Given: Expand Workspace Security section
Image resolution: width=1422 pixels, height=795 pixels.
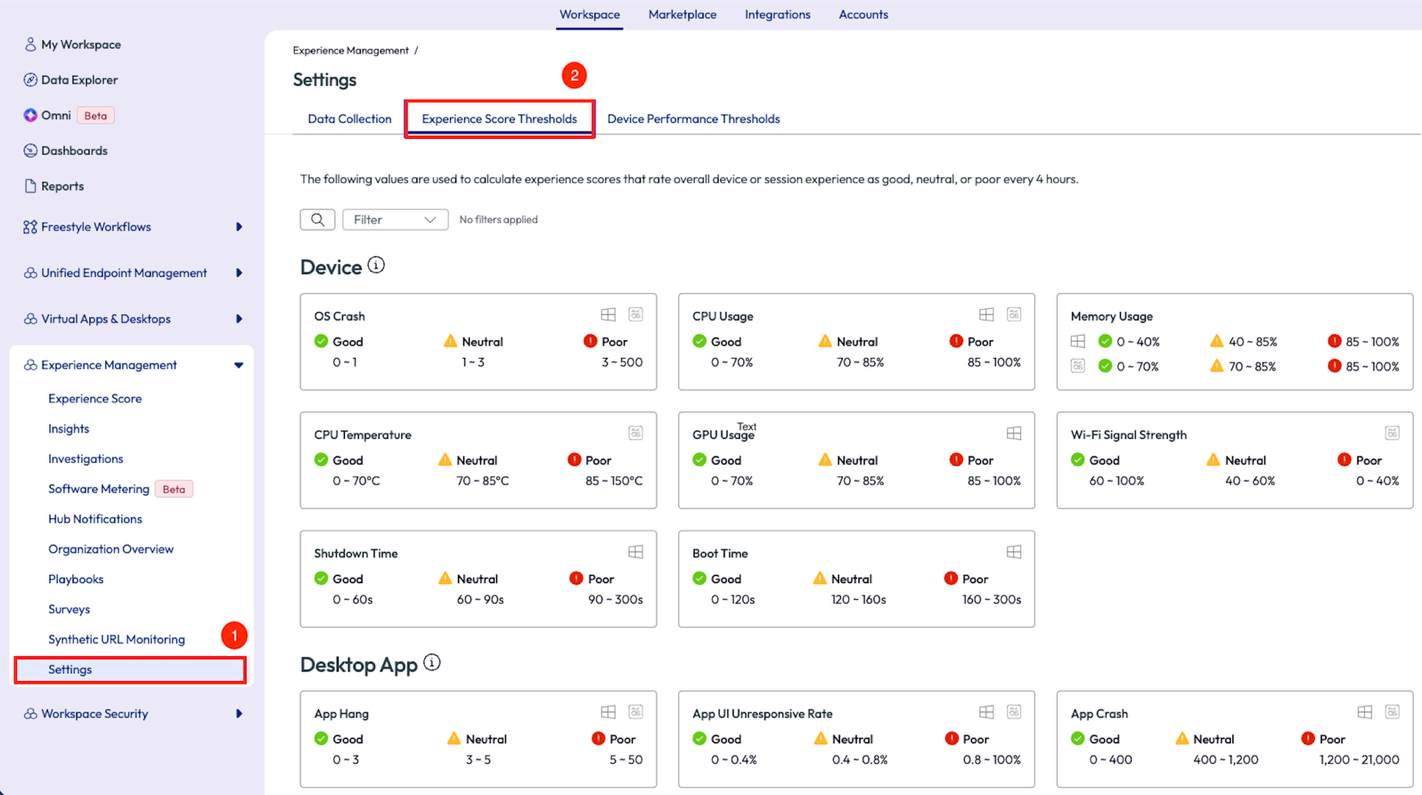Looking at the screenshot, I should [239, 714].
